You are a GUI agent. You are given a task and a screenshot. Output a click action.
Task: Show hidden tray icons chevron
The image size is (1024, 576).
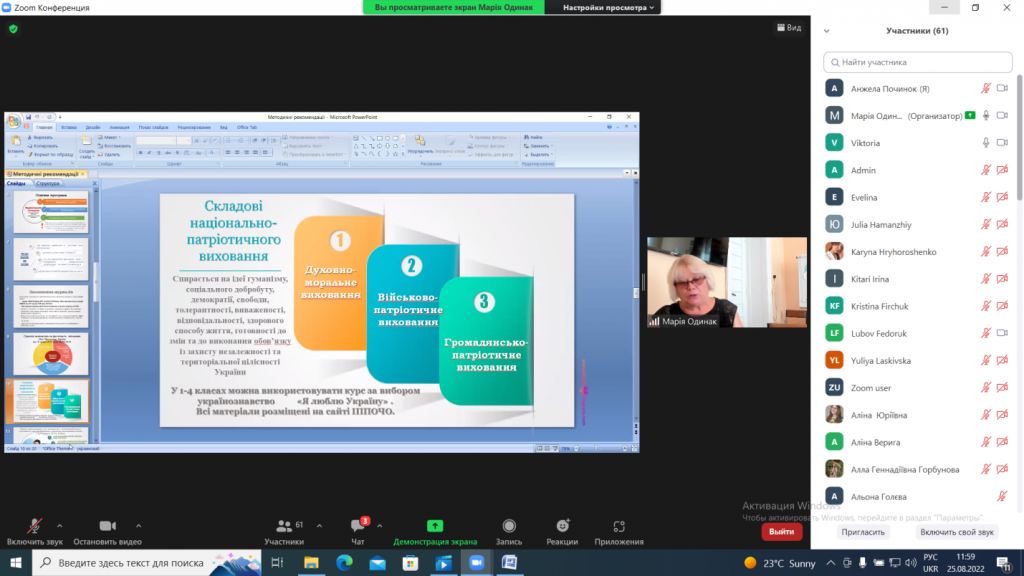click(x=831, y=563)
